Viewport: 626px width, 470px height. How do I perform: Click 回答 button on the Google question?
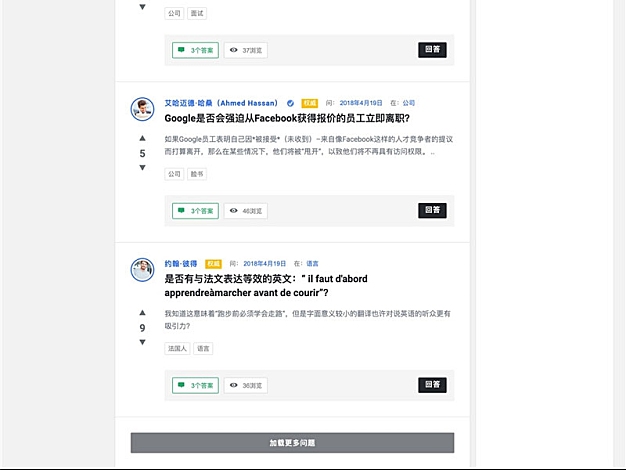[432, 210]
